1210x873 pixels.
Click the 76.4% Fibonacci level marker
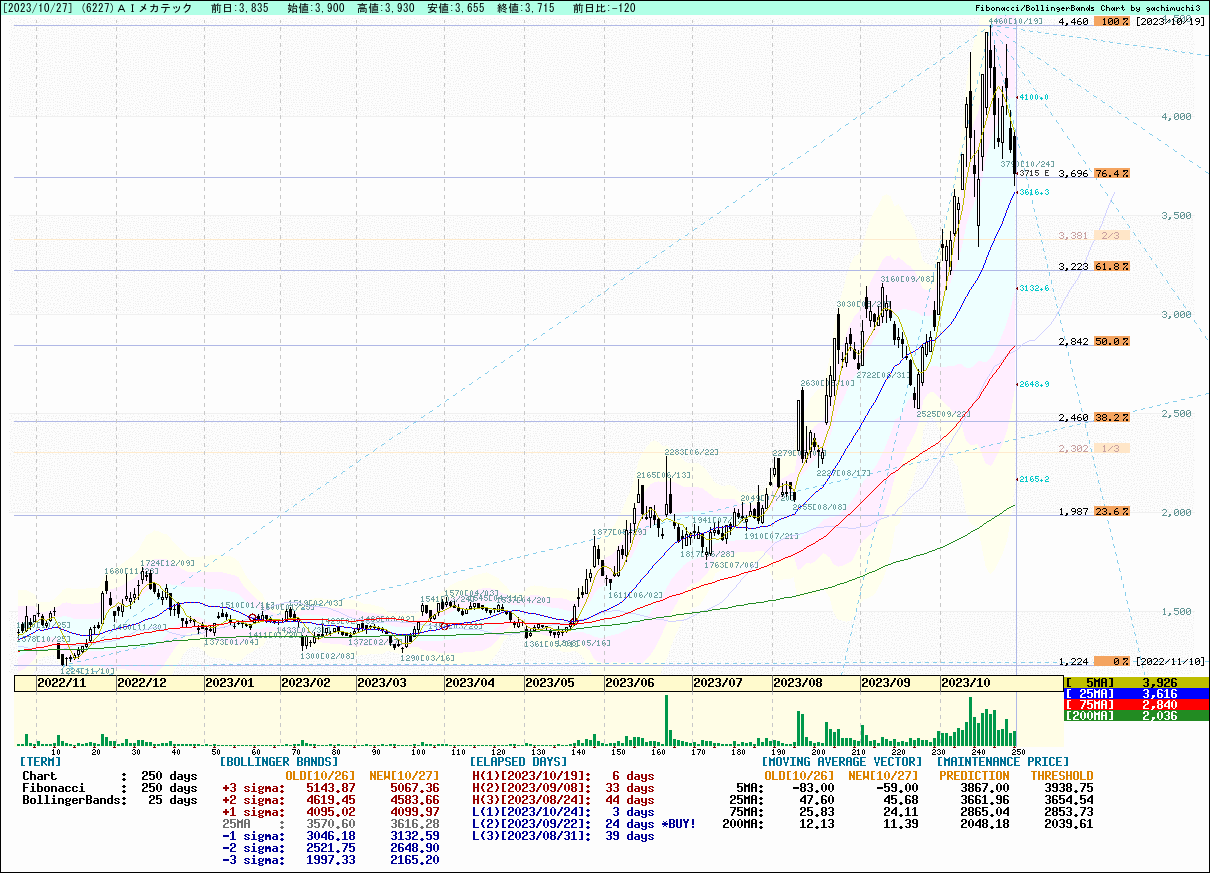(1112, 173)
